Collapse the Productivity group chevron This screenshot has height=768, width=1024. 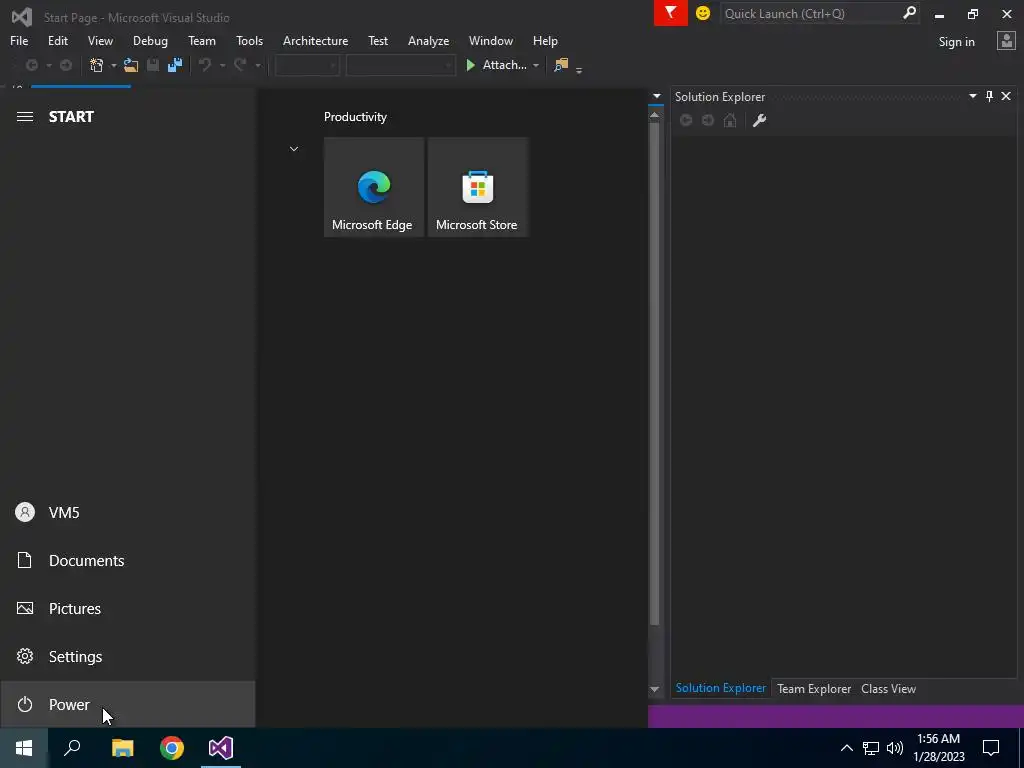click(x=294, y=149)
